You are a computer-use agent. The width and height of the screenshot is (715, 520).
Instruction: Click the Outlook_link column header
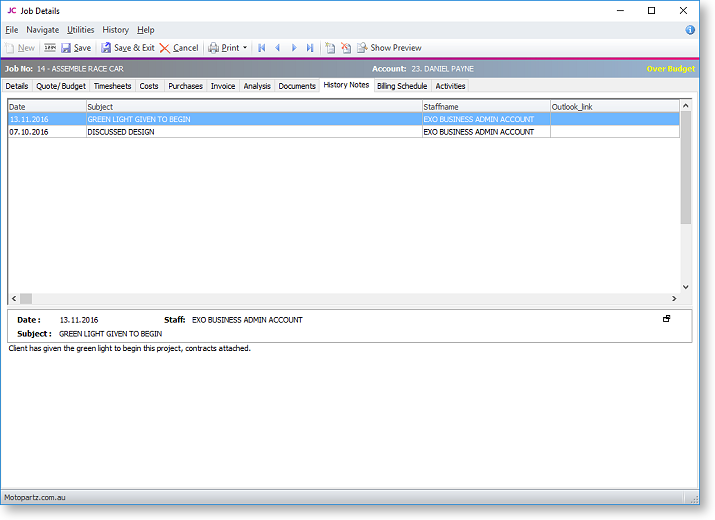[615, 107]
